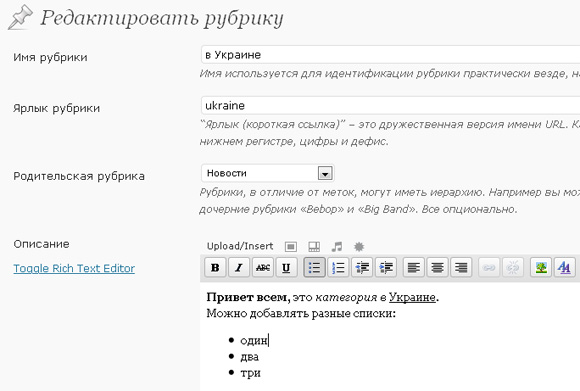Click the list item два in editor

(249, 357)
